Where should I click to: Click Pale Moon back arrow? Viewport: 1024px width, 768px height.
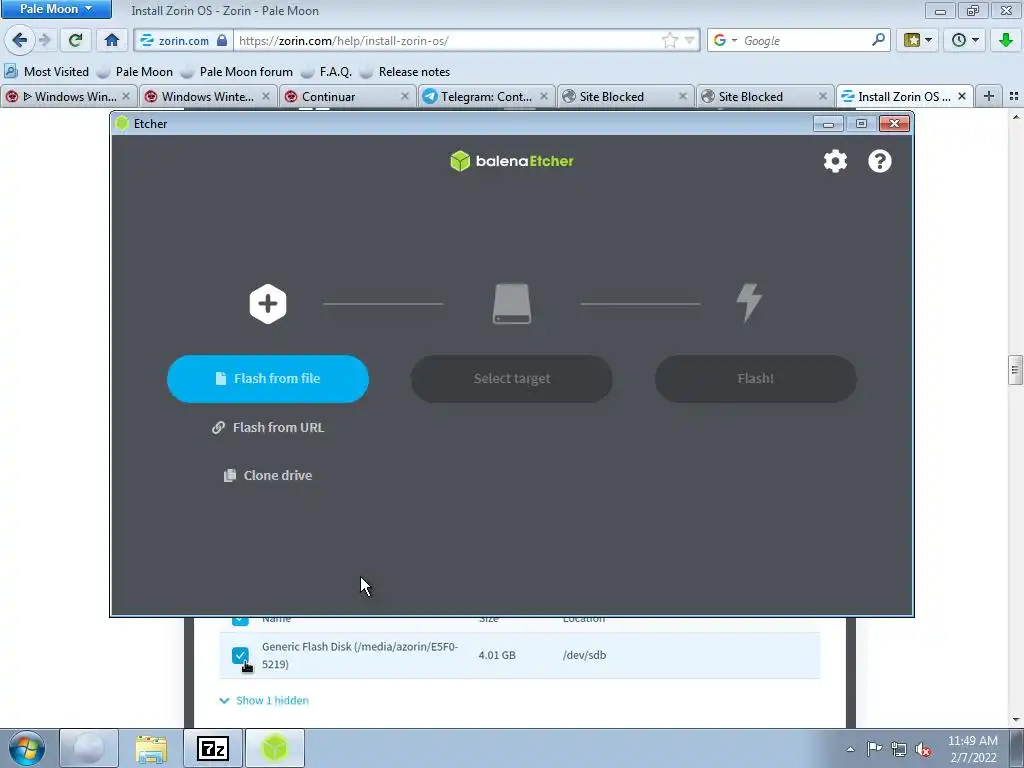[x=19, y=40]
